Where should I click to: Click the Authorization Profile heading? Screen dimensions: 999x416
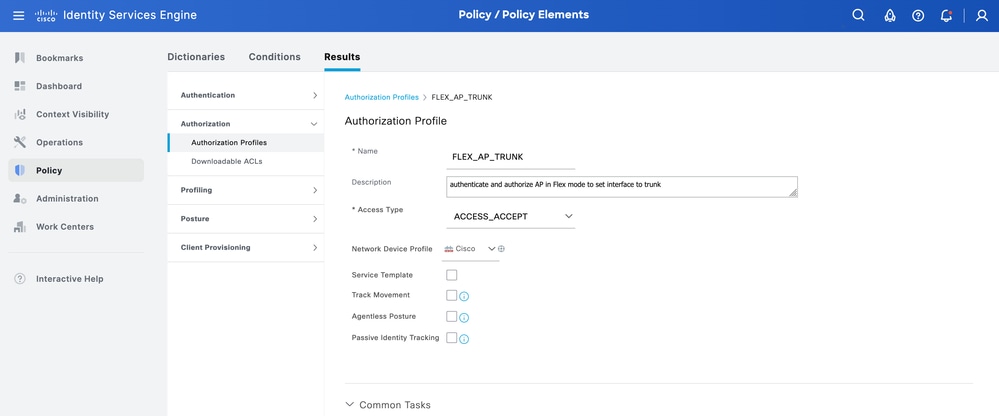(x=396, y=121)
